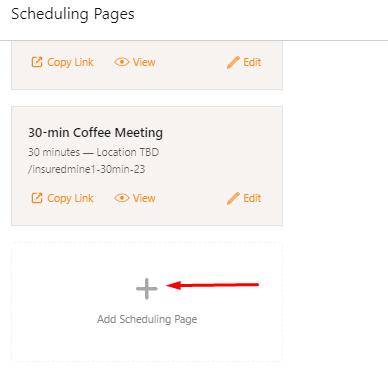Open the View link in the top card
The image size is (388, 378).
(144, 62)
